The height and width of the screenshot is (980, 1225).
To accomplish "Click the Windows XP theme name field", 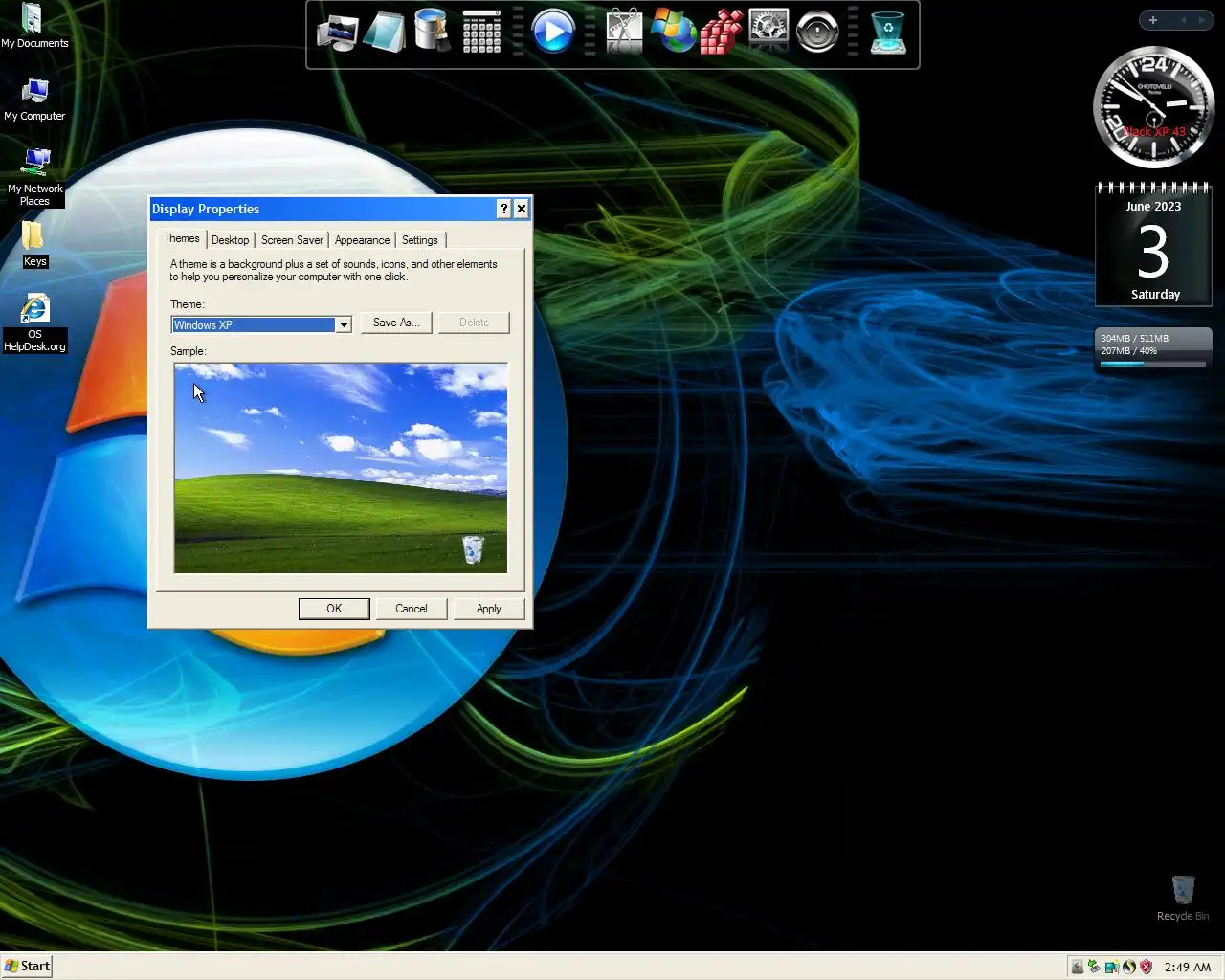I will click(253, 324).
